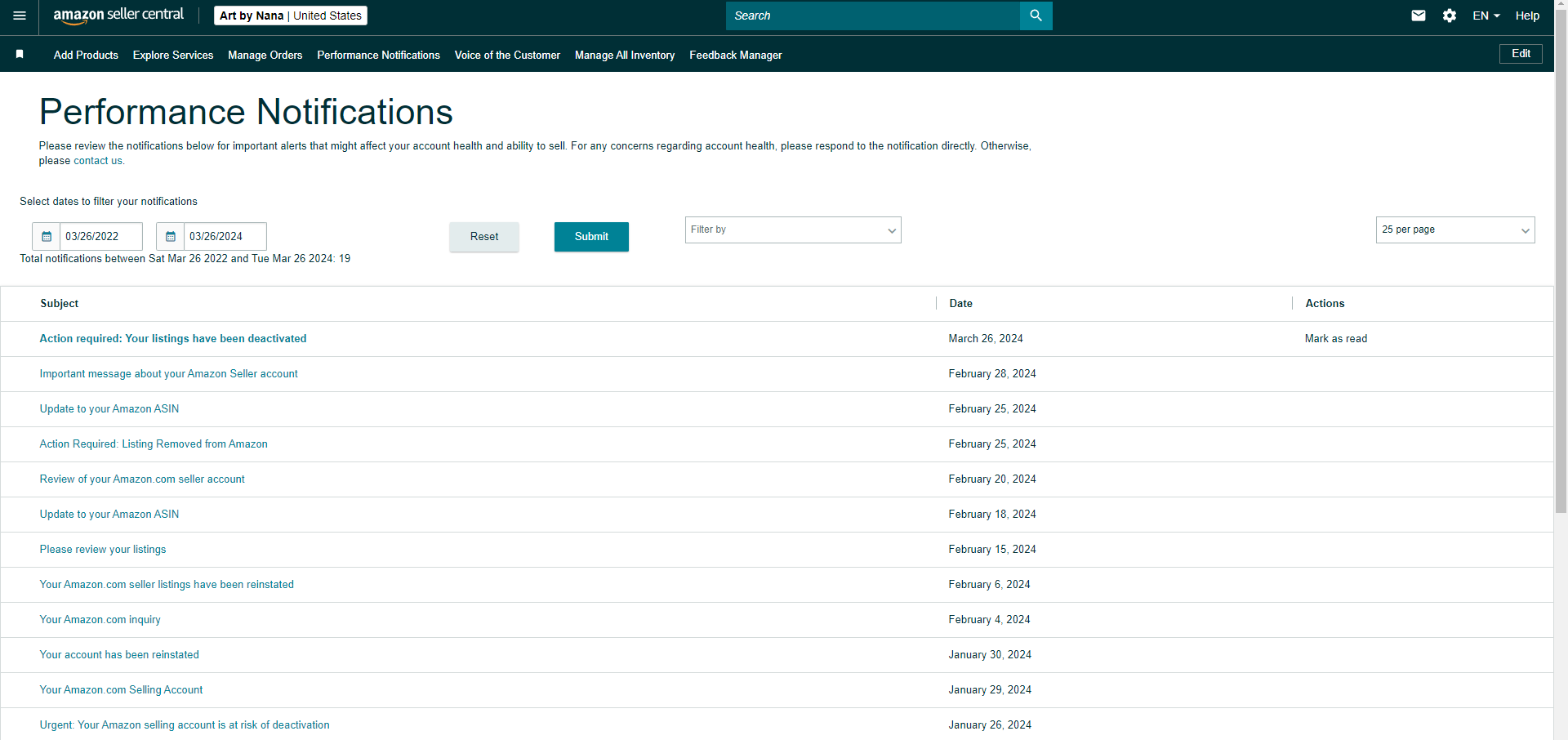The width and height of the screenshot is (1568, 740).
Task: Open the hamburger navigation menu
Action: pyautogui.click(x=20, y=16)
